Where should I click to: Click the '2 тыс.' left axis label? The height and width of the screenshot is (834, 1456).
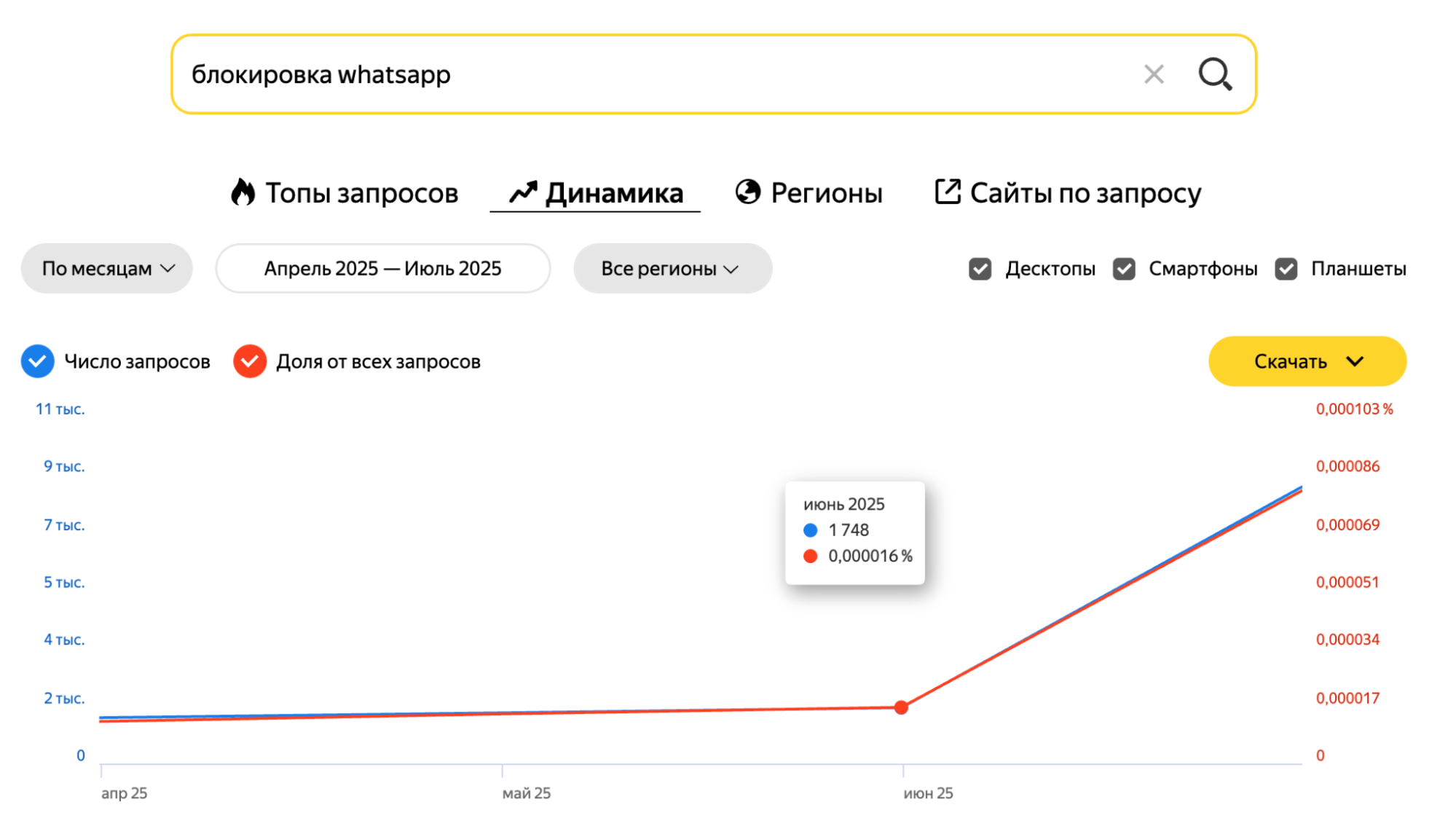pyautogui.click(x=64, y=699)
